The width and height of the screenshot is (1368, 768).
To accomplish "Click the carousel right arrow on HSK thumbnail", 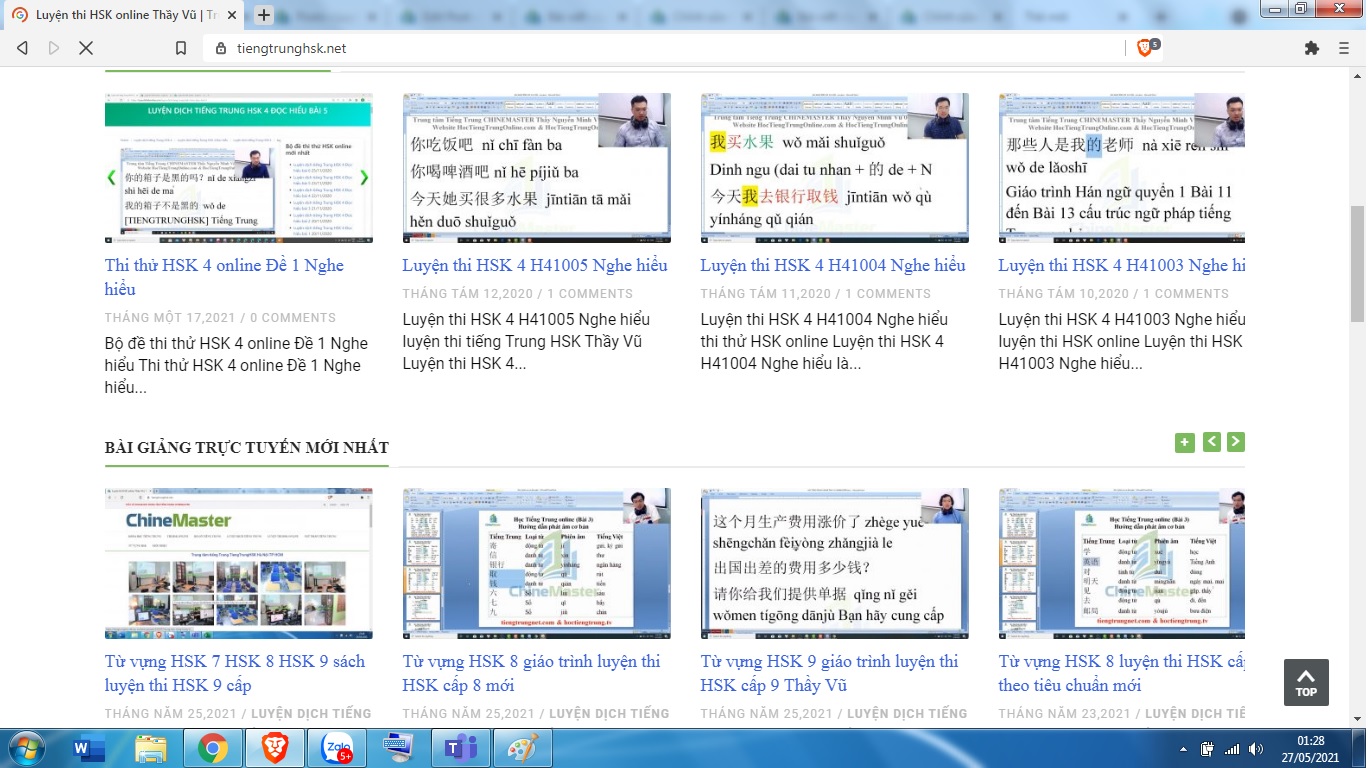I will click(364, 177).
